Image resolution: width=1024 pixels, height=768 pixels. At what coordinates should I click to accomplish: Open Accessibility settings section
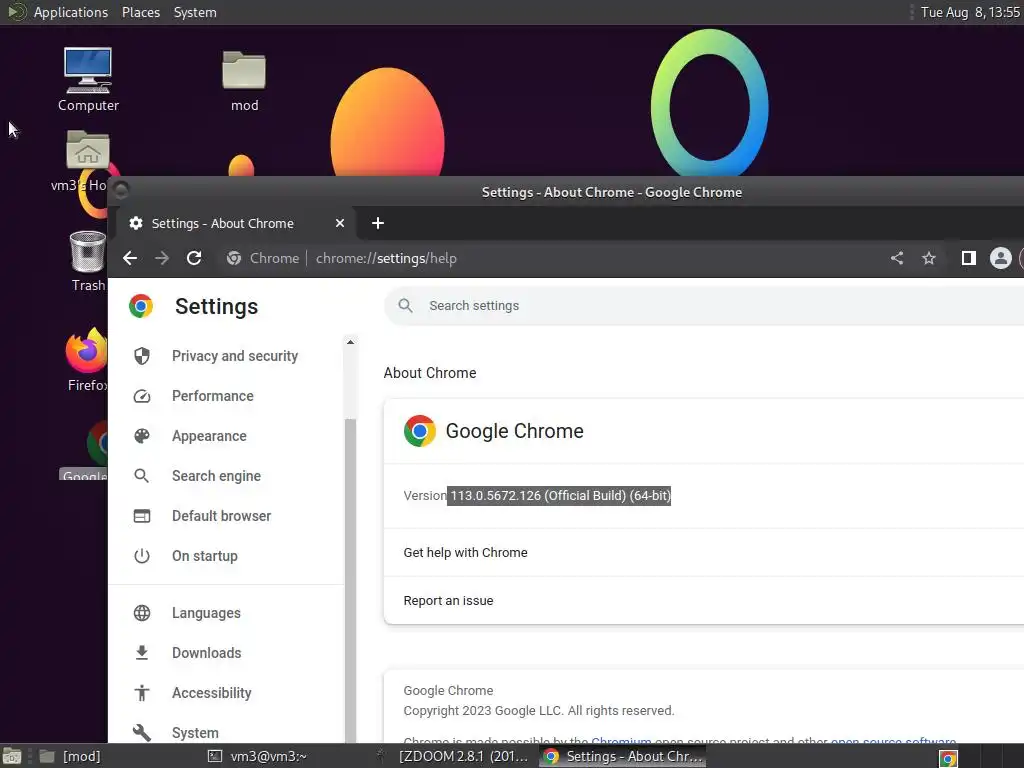(x=226, y=692)
